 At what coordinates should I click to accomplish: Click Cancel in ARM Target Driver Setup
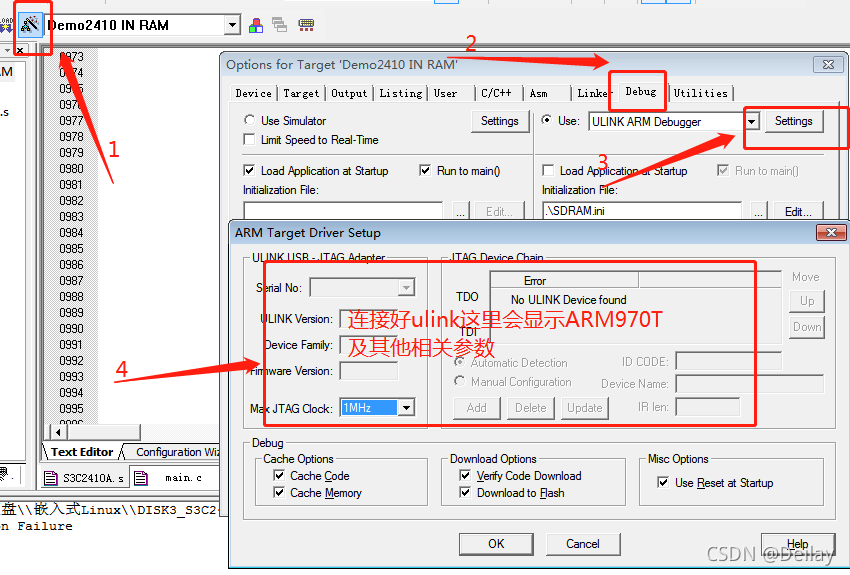583,544
